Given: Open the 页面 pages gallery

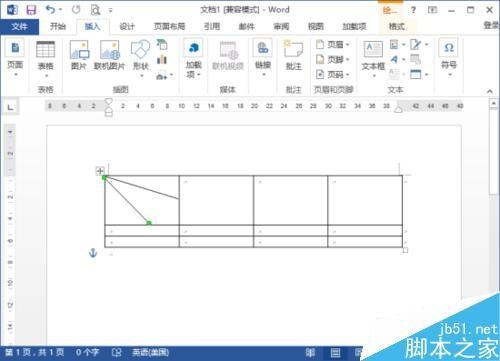Looking at the screenshot, I should (15, 58).
